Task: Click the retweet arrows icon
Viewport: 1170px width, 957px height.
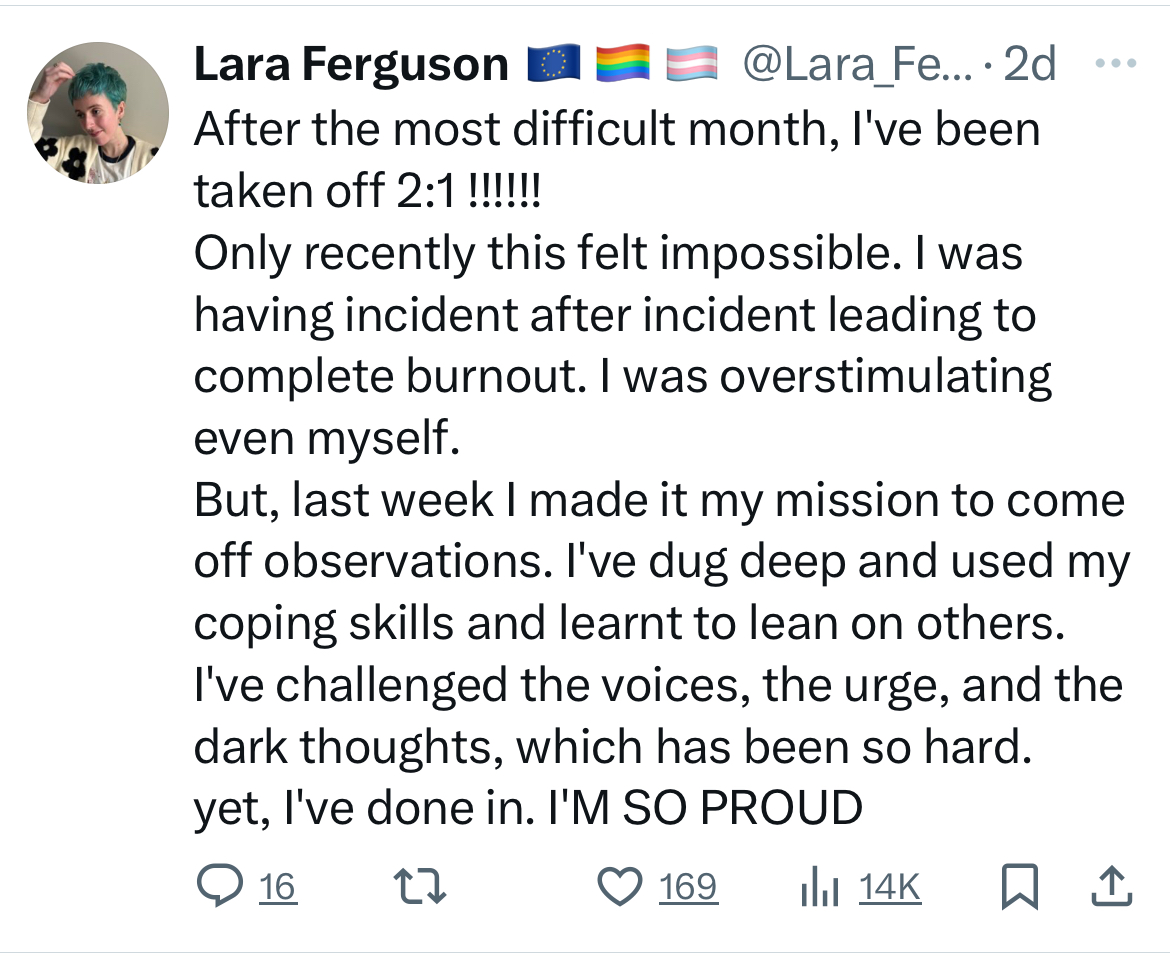Action: 419,886
